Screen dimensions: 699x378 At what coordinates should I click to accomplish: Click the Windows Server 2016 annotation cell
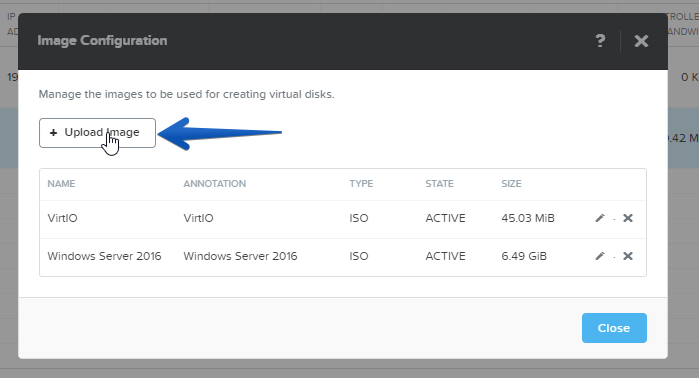click(240, 256)
